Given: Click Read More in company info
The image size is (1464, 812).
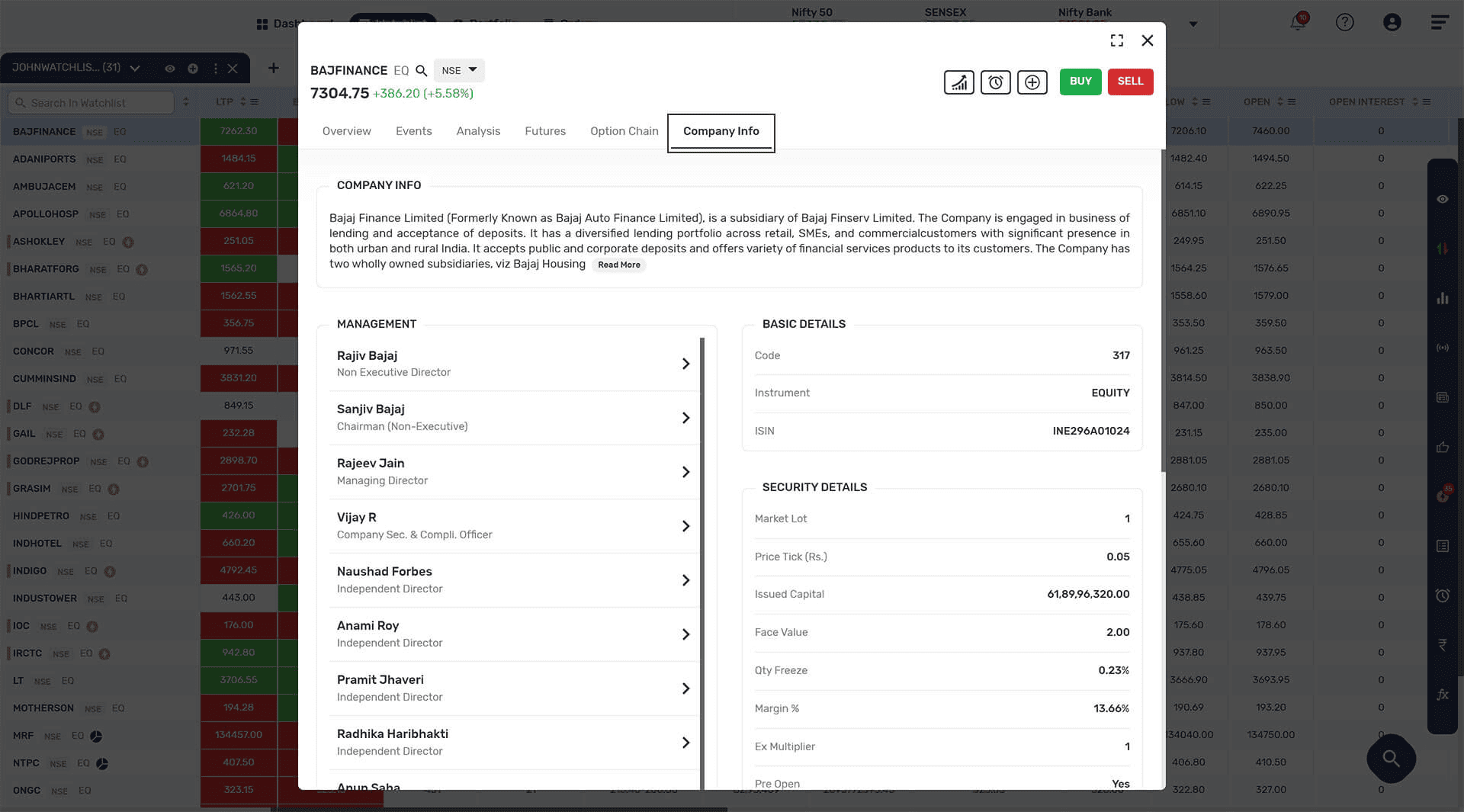Looking at the screenshot, I should click(619, 265).
